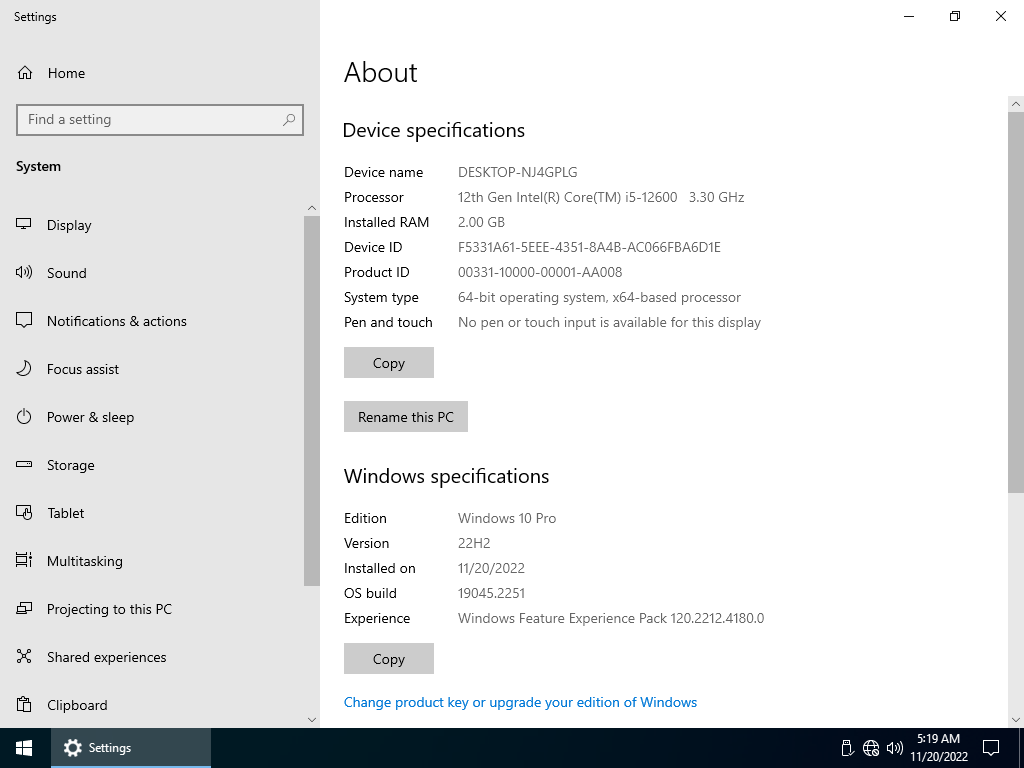
Task: Open Storage settings drive icon
Action: [25, 465]
